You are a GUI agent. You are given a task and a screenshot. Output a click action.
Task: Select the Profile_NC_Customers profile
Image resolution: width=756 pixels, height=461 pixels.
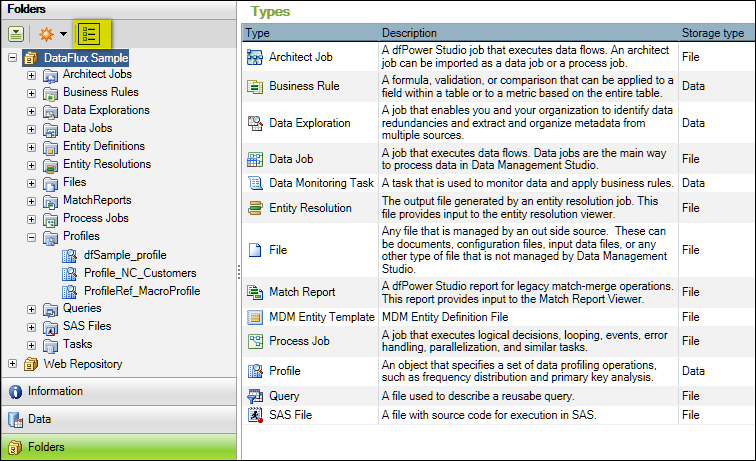[139, 273]
